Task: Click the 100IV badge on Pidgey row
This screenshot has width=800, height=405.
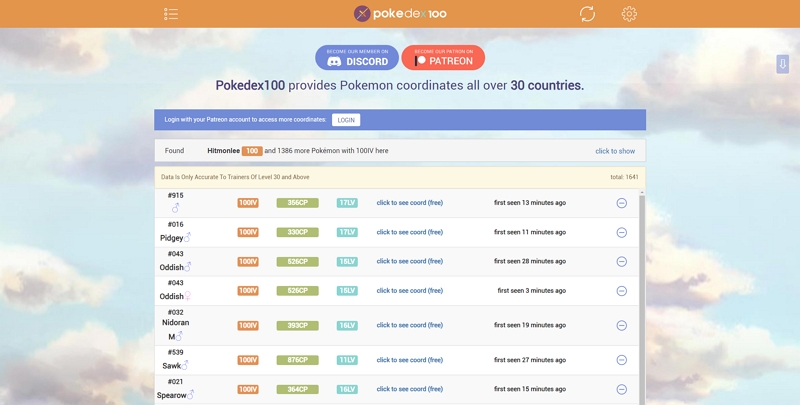Action: (248, 232)
